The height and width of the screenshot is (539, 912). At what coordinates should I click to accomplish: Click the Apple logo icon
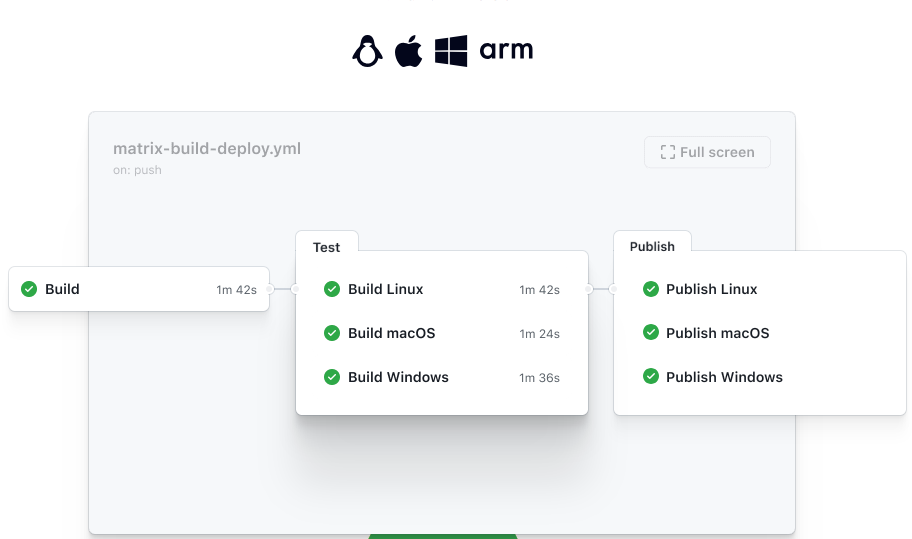[408, 51]
